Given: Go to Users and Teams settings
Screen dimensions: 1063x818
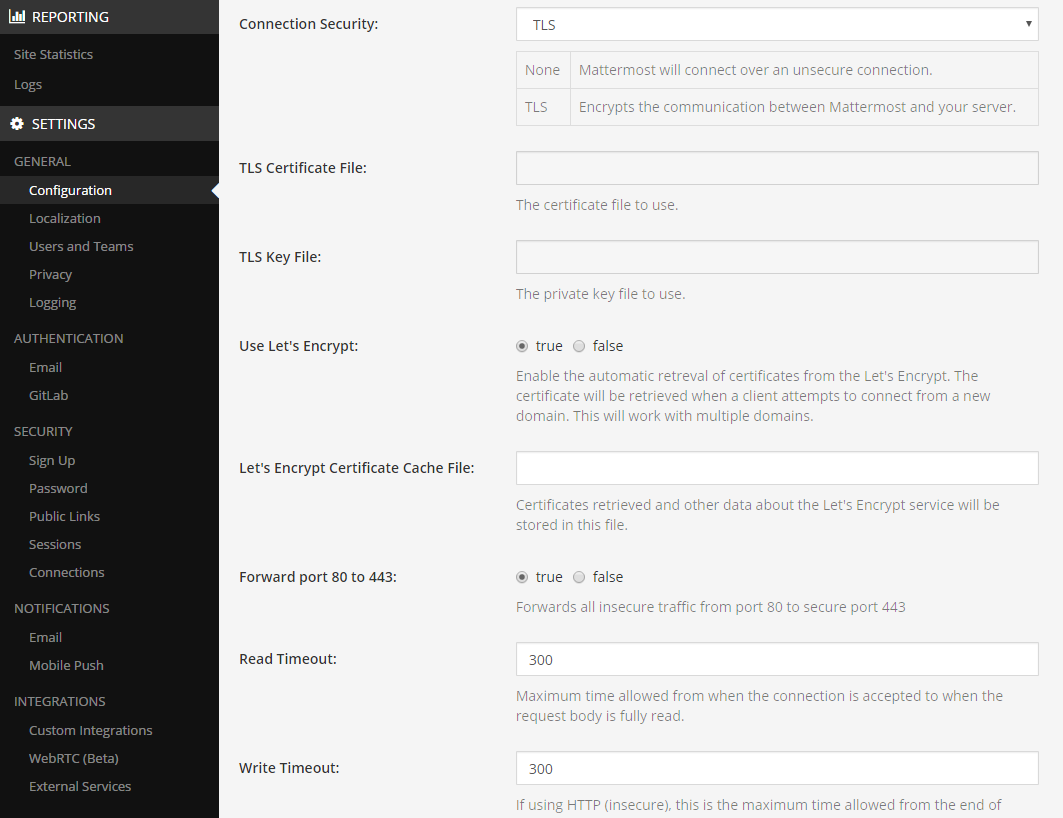Looking at the screenshot, I should pos(81,246).
